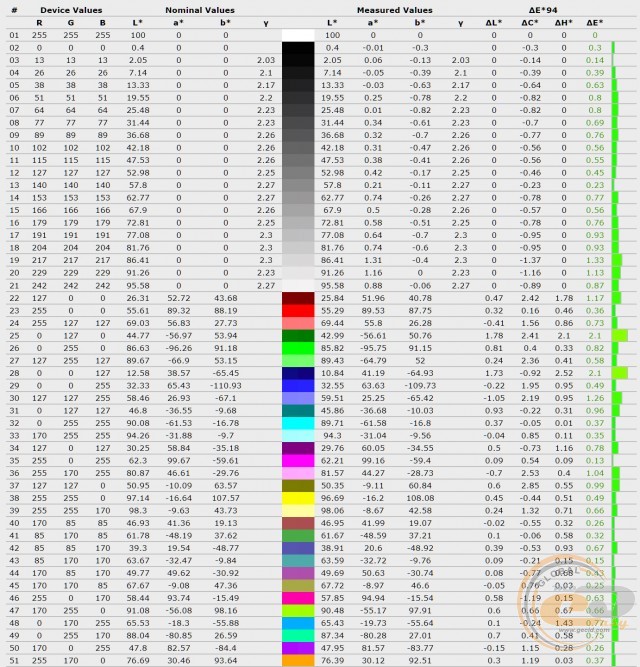Image resolution: width=640 pixels, height=667 pixels.
Task: Click the magenta swatch in row 35
Action: pos(298,461)
